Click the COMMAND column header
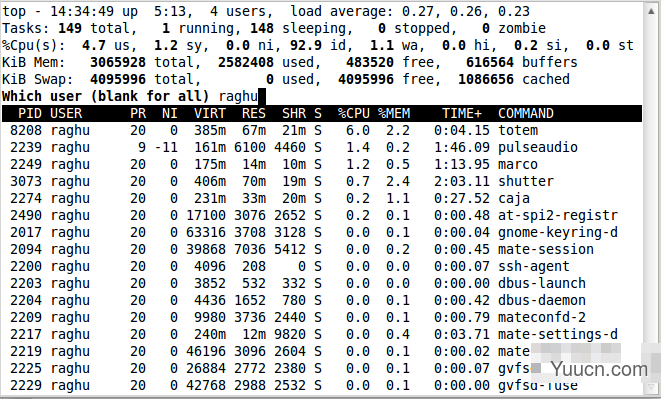Image resolution: width=661 pixels, height=399 pixels. click(526, 113)
